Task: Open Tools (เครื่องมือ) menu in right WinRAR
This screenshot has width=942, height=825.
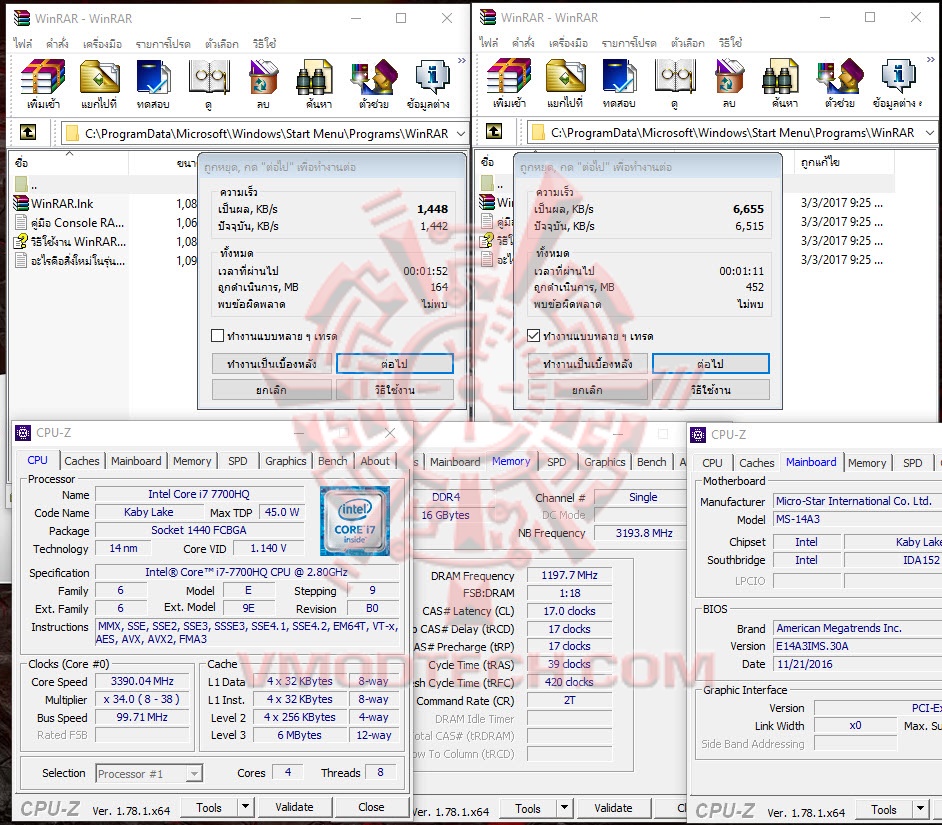Action: (x=568, y=43)
